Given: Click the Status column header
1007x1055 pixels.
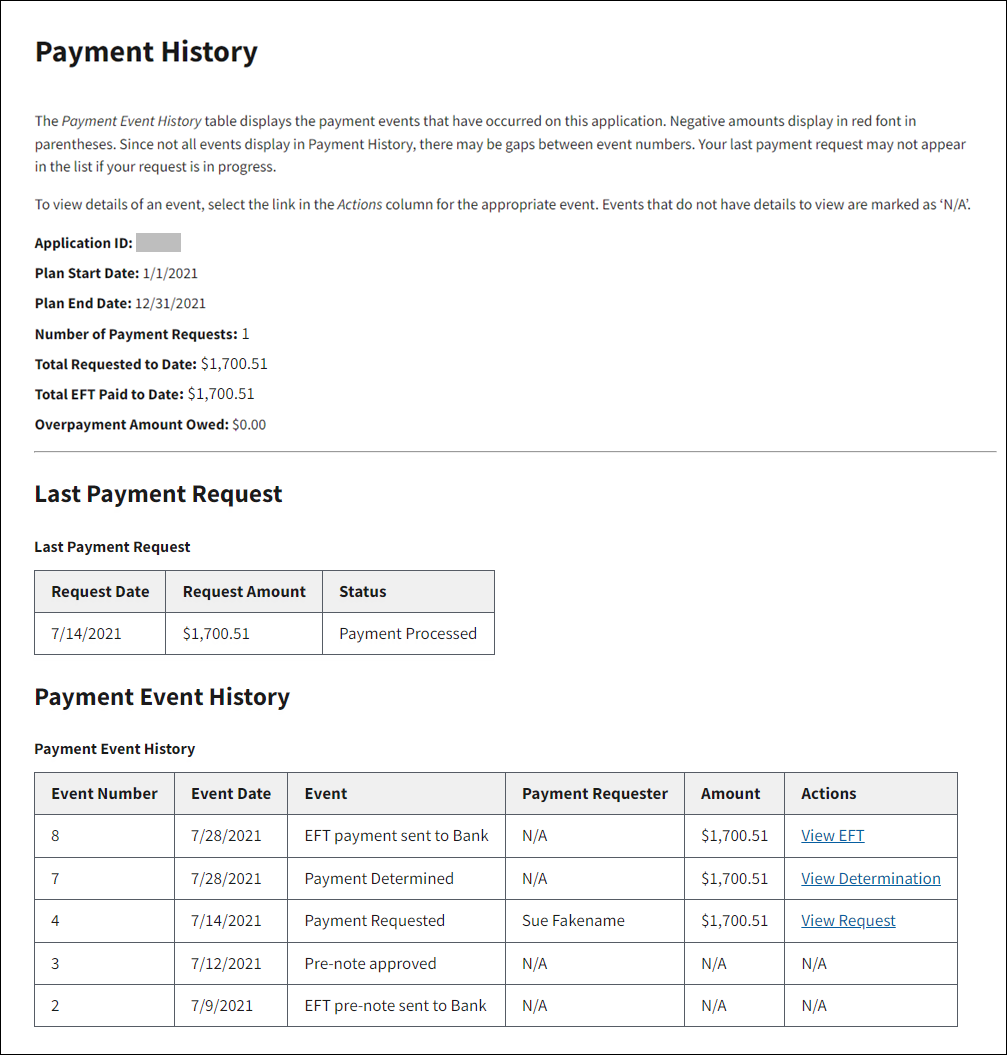Looking at the screenshot, I should coord(362,592).
